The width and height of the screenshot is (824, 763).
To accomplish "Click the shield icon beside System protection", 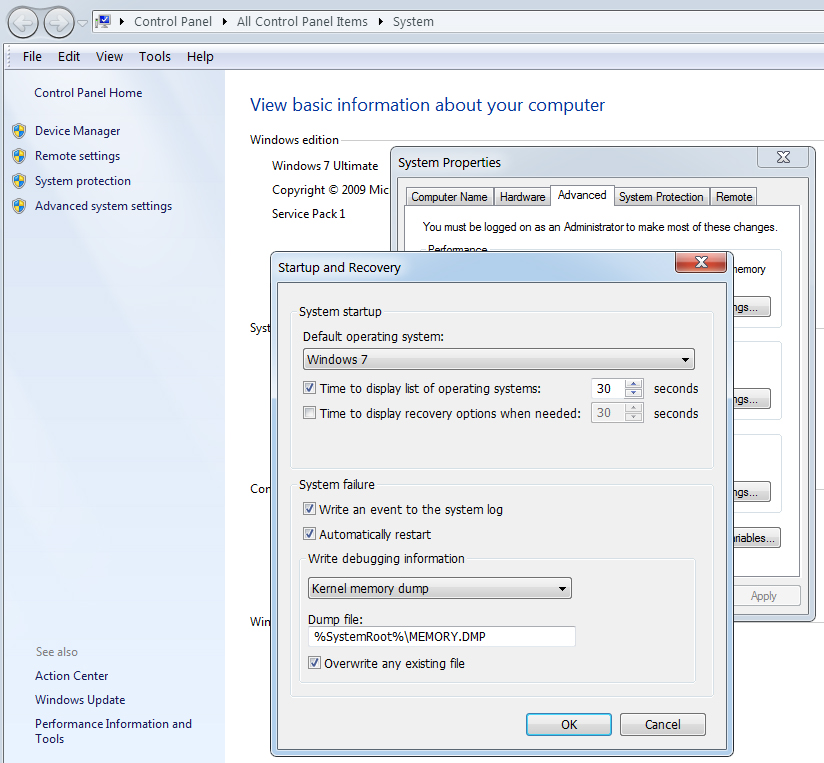I will click(19, 181).
